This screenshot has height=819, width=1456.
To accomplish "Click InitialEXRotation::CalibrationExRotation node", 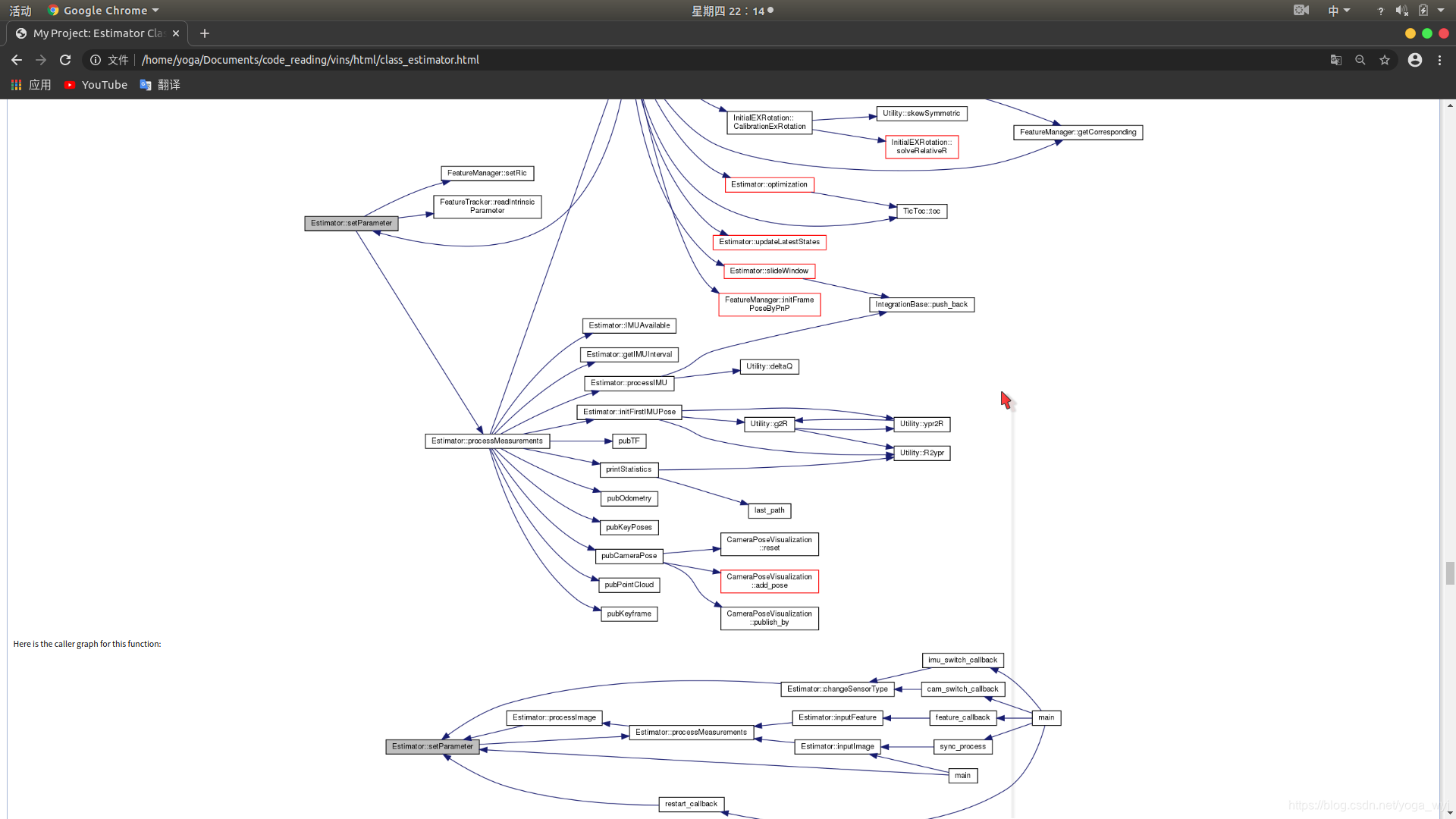I will [x=769, y=122].
